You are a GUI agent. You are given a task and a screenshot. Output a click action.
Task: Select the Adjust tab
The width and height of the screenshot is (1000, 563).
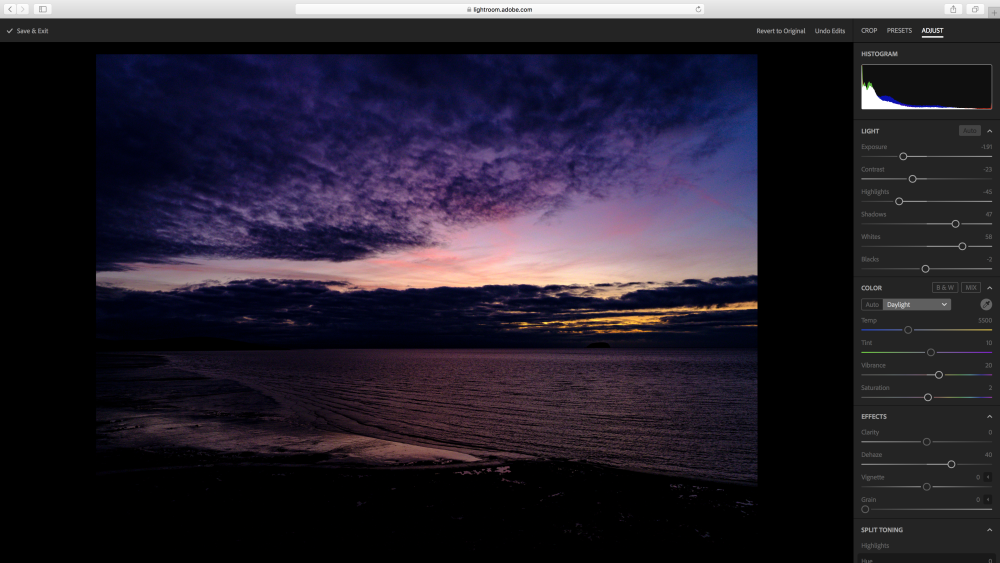click(932, 31)
